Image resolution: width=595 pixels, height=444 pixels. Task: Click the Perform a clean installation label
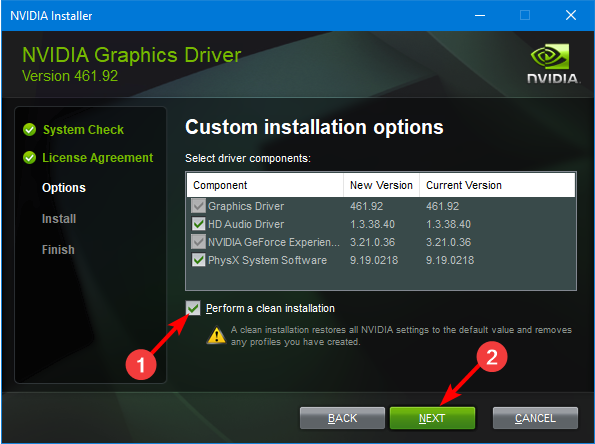pyautogui.click(x=270, y=308)
